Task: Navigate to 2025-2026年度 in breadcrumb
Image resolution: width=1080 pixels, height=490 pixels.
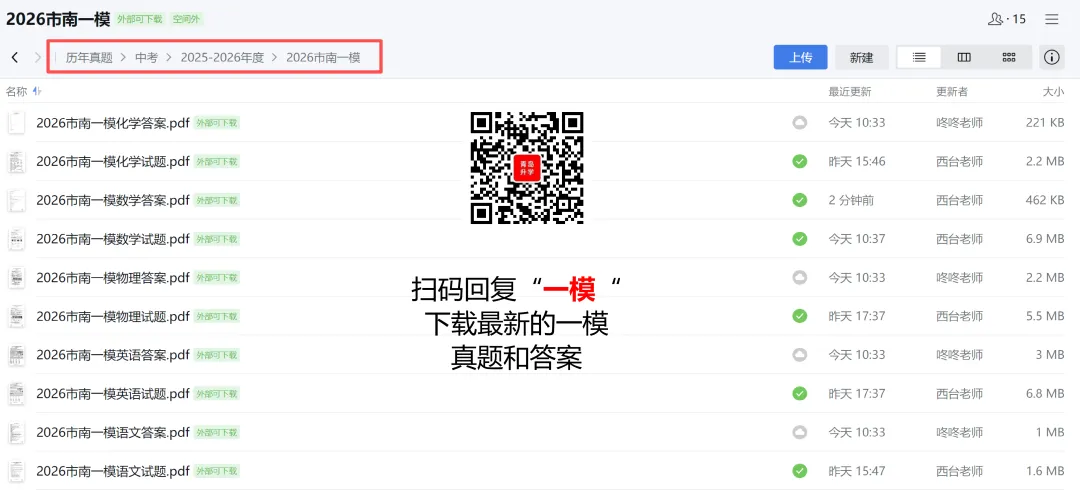Action: [x=222, y=57]
